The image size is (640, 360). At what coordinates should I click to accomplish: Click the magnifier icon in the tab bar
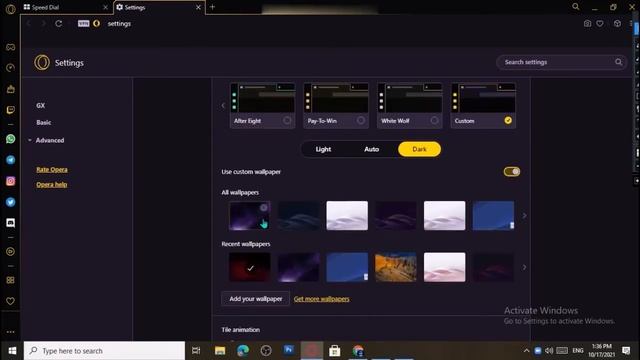tap(576, 7)
